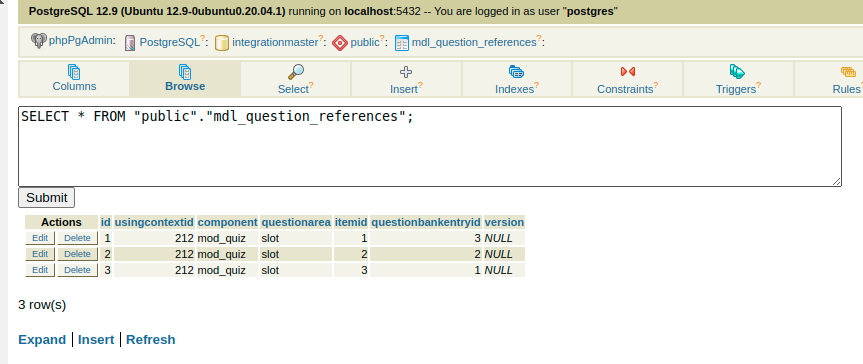Click the mdl_question_references table icon

(x=402, y=42)
